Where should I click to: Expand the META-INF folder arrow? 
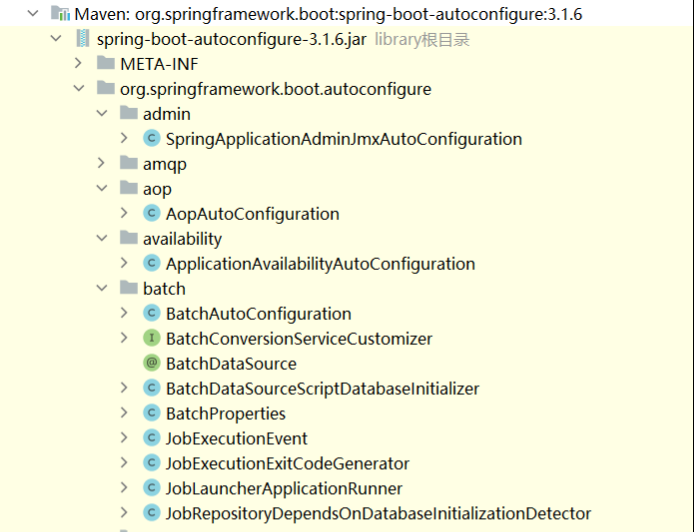(78, 64)
